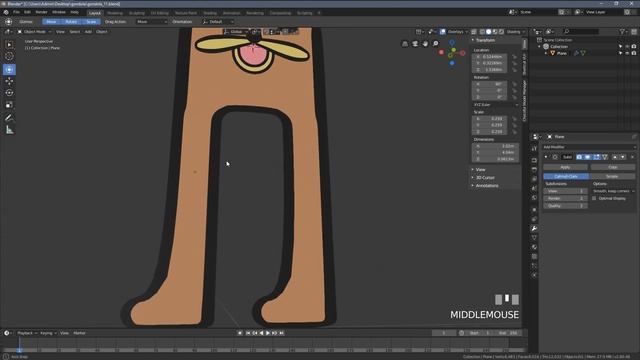Expand the Annotations panel in sidebar
Screen dimensions: 640x360
[x=487, y=186]
